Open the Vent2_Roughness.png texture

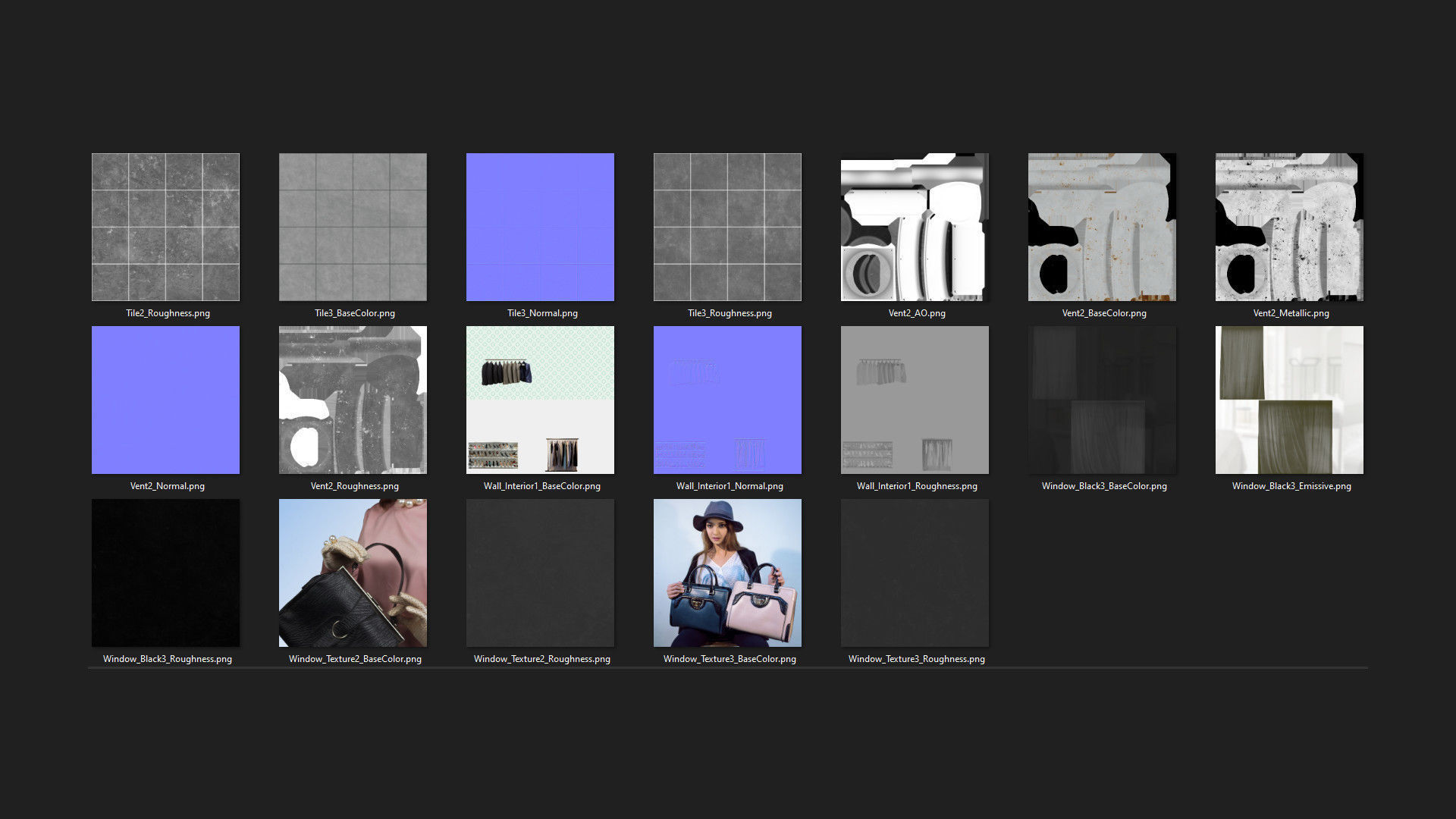(353, 400)
